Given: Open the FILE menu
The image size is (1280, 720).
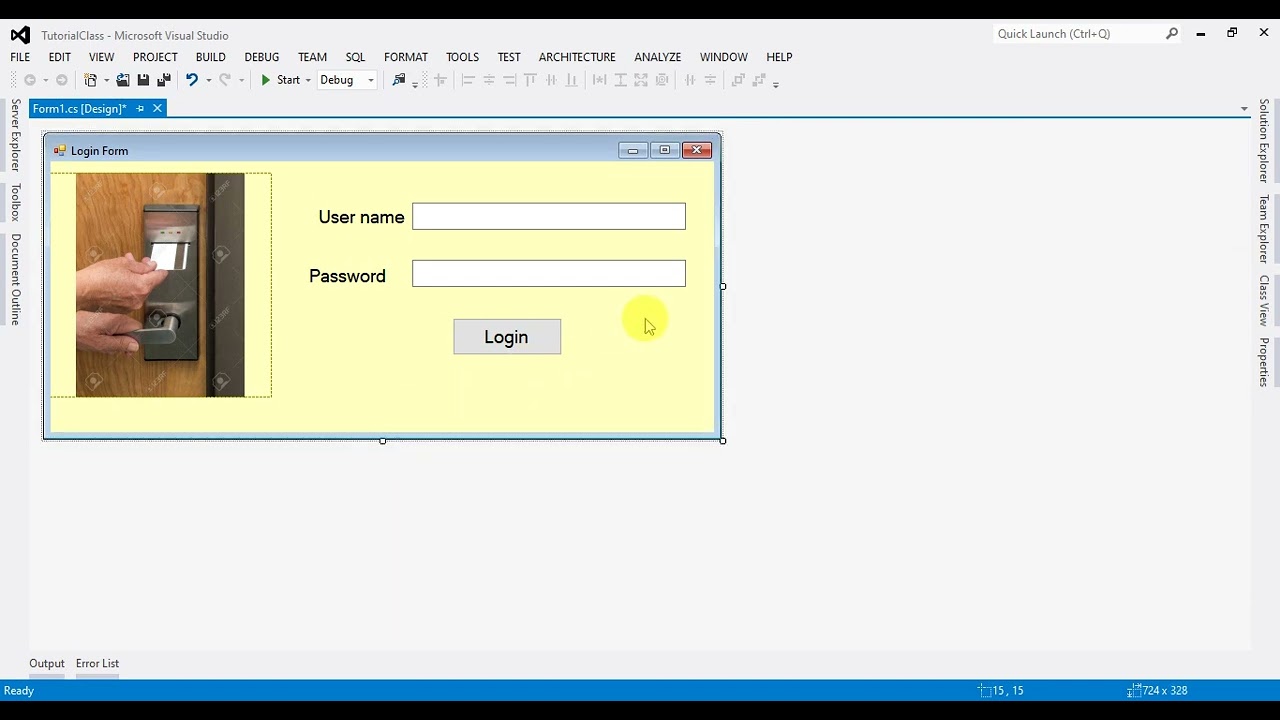Looking at the screenshot, I should 20,57.
